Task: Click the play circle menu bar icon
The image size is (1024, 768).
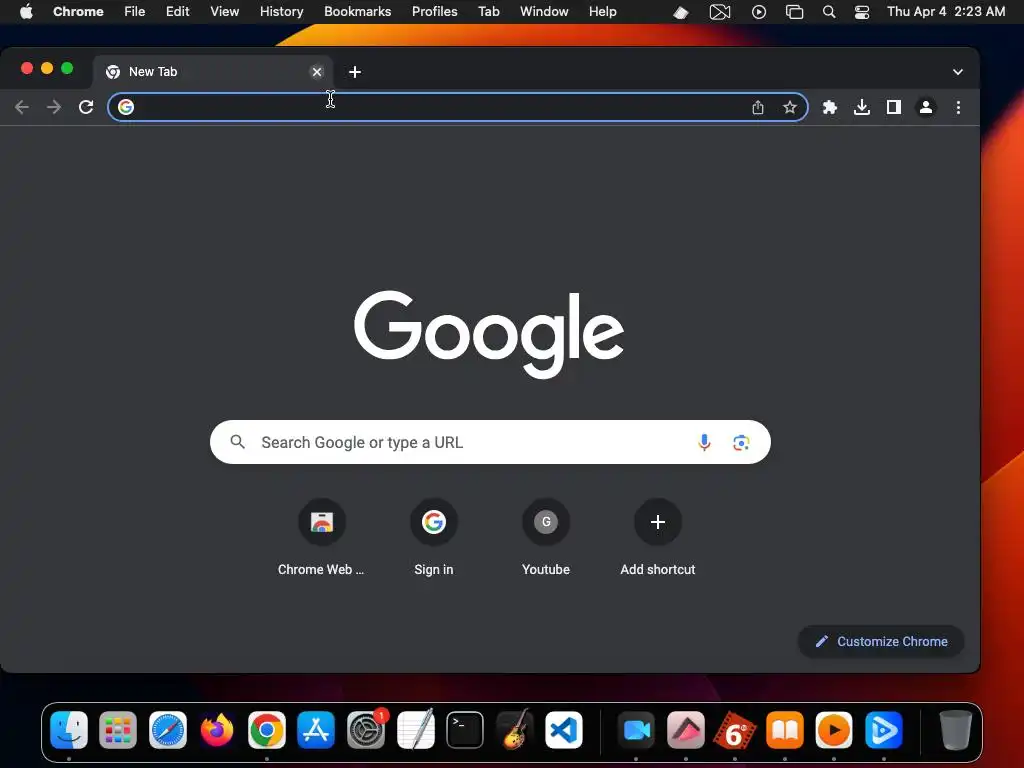Action: coord(759,12)
